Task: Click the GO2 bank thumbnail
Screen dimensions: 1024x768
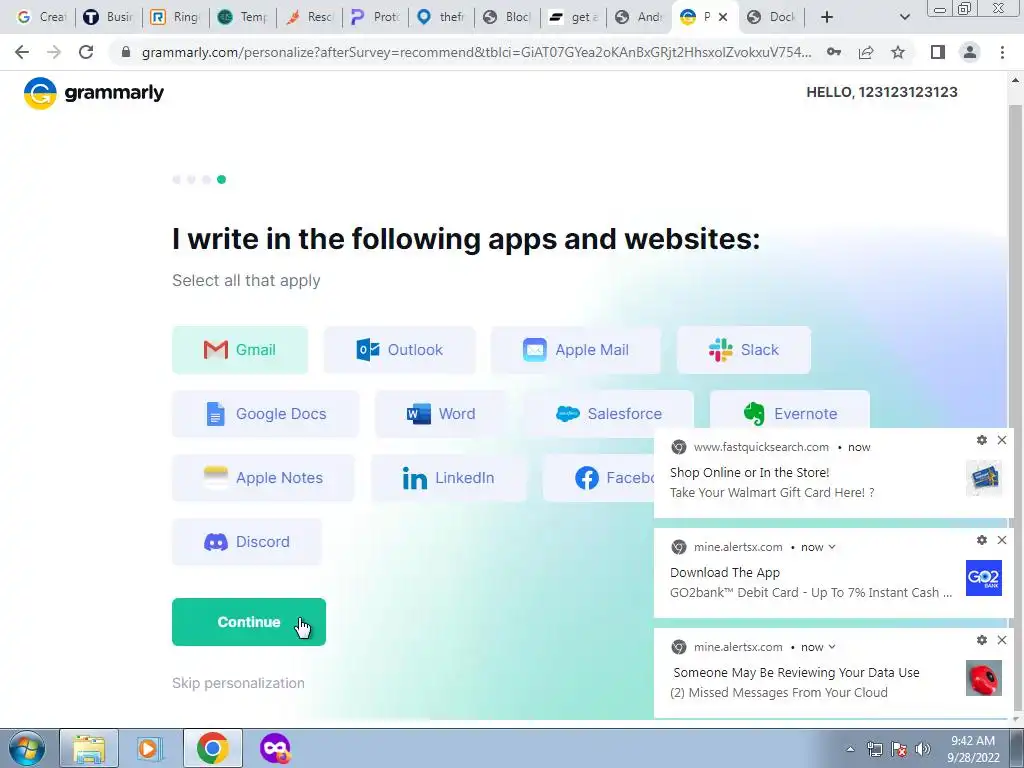Action: tap(984, 578)
